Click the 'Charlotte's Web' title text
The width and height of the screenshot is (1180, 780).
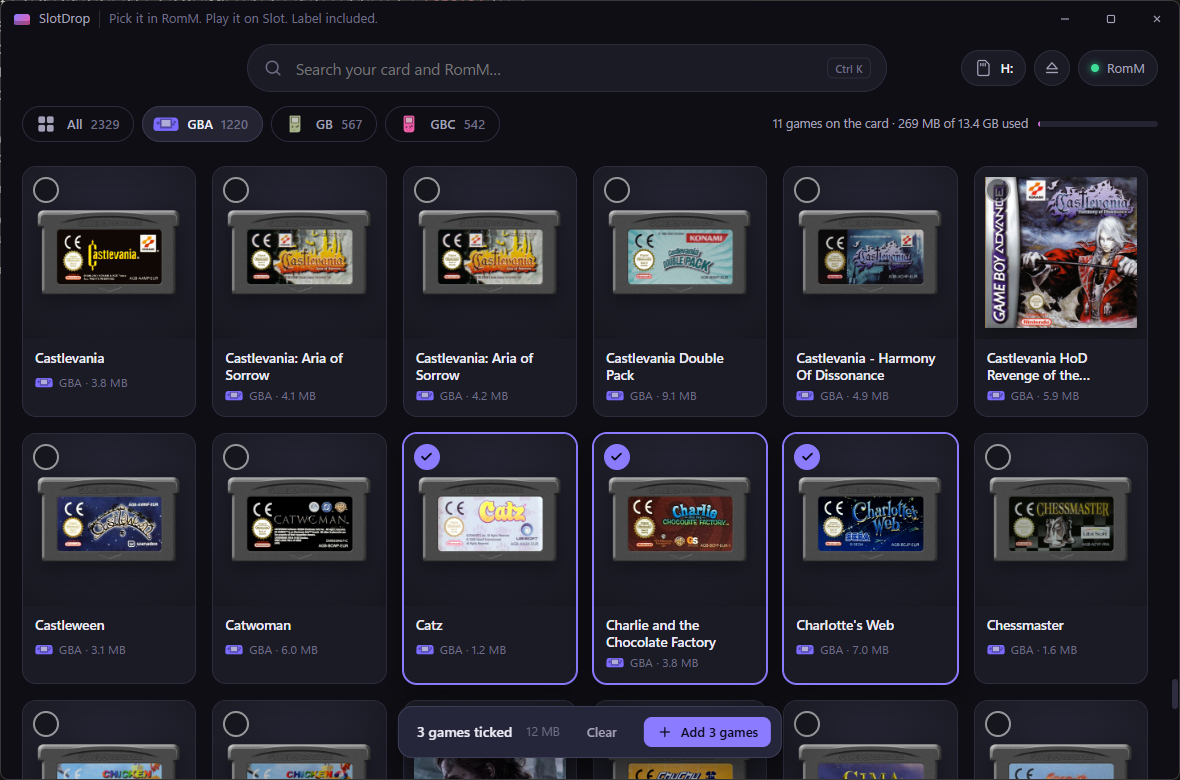click(845, 625)
